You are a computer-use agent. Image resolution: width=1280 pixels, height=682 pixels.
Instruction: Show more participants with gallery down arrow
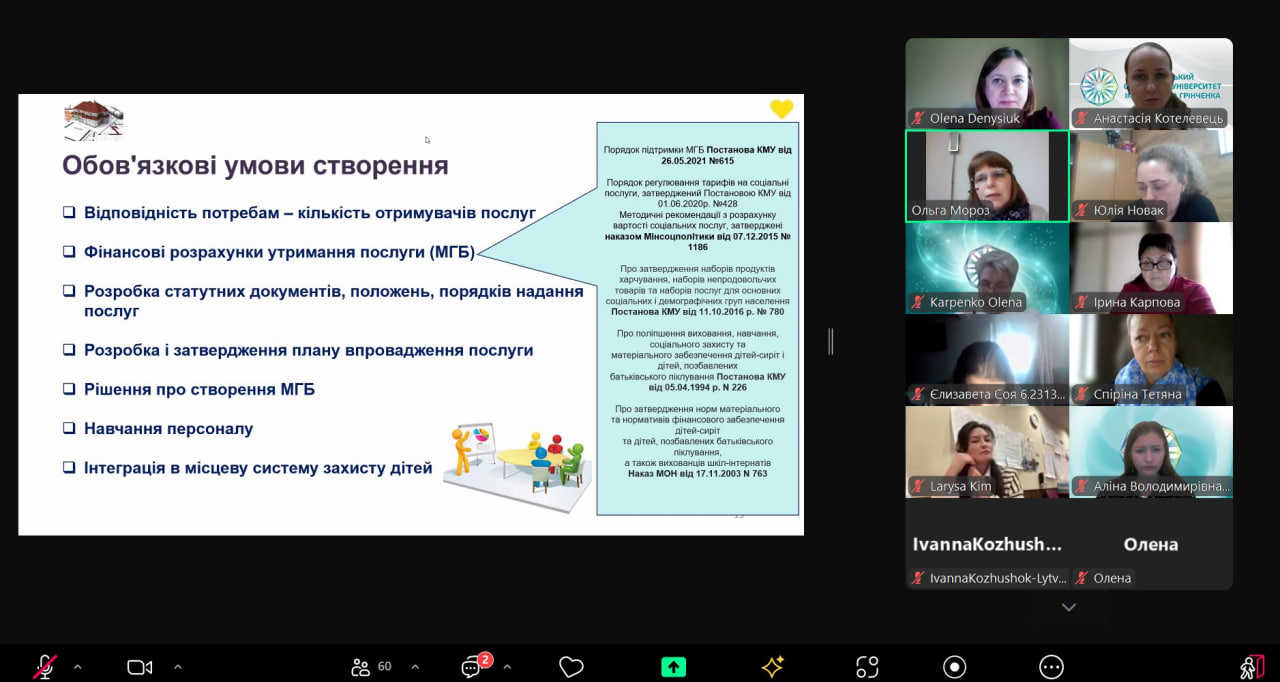tap(1069, 608)
